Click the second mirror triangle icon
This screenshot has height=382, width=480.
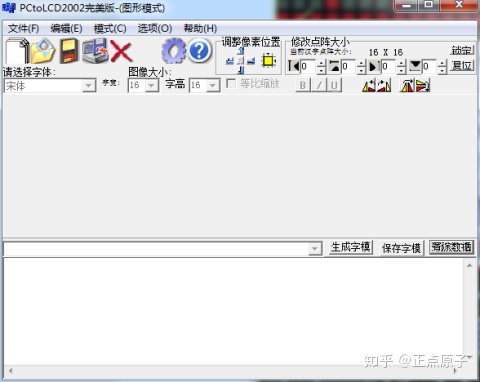click(384, 86)
